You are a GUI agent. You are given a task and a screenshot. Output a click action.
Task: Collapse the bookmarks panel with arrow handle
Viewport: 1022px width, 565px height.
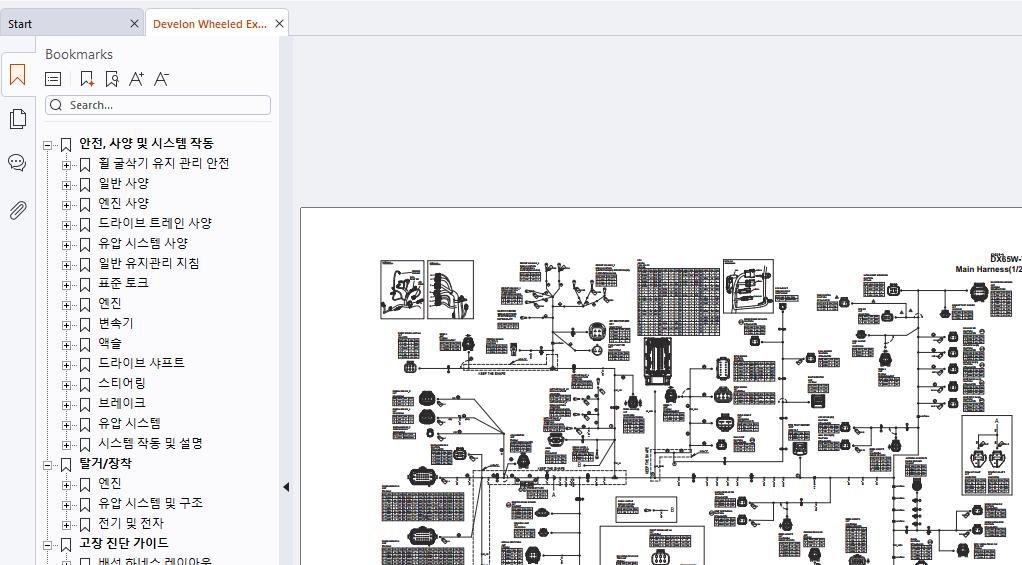pos(285,487)
